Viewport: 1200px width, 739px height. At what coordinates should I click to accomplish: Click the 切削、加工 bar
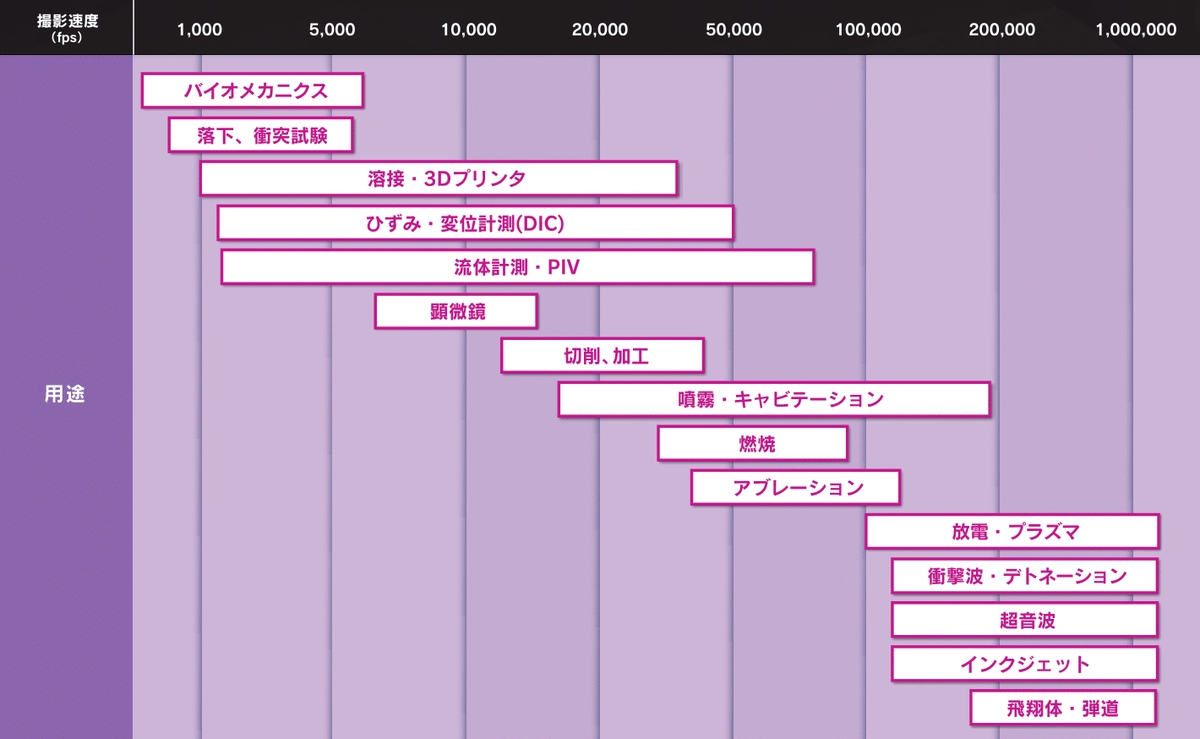(x=602, y=355)
